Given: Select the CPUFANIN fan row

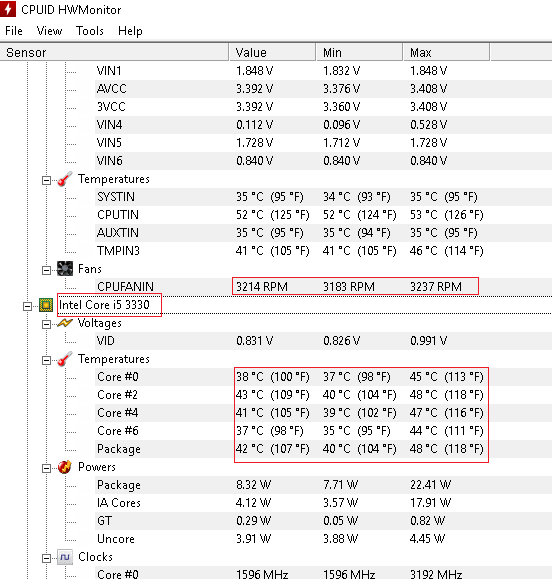Looking at the screenshot, I should tap(276, 287).
